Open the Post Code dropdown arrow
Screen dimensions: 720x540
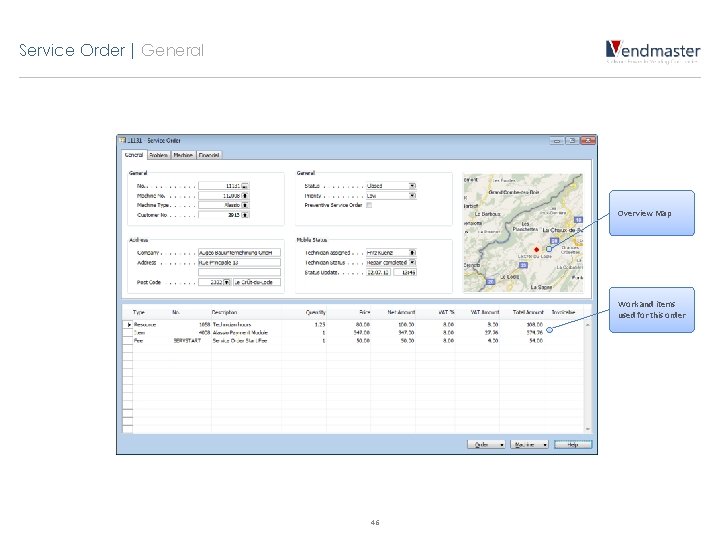coord(226,282)
